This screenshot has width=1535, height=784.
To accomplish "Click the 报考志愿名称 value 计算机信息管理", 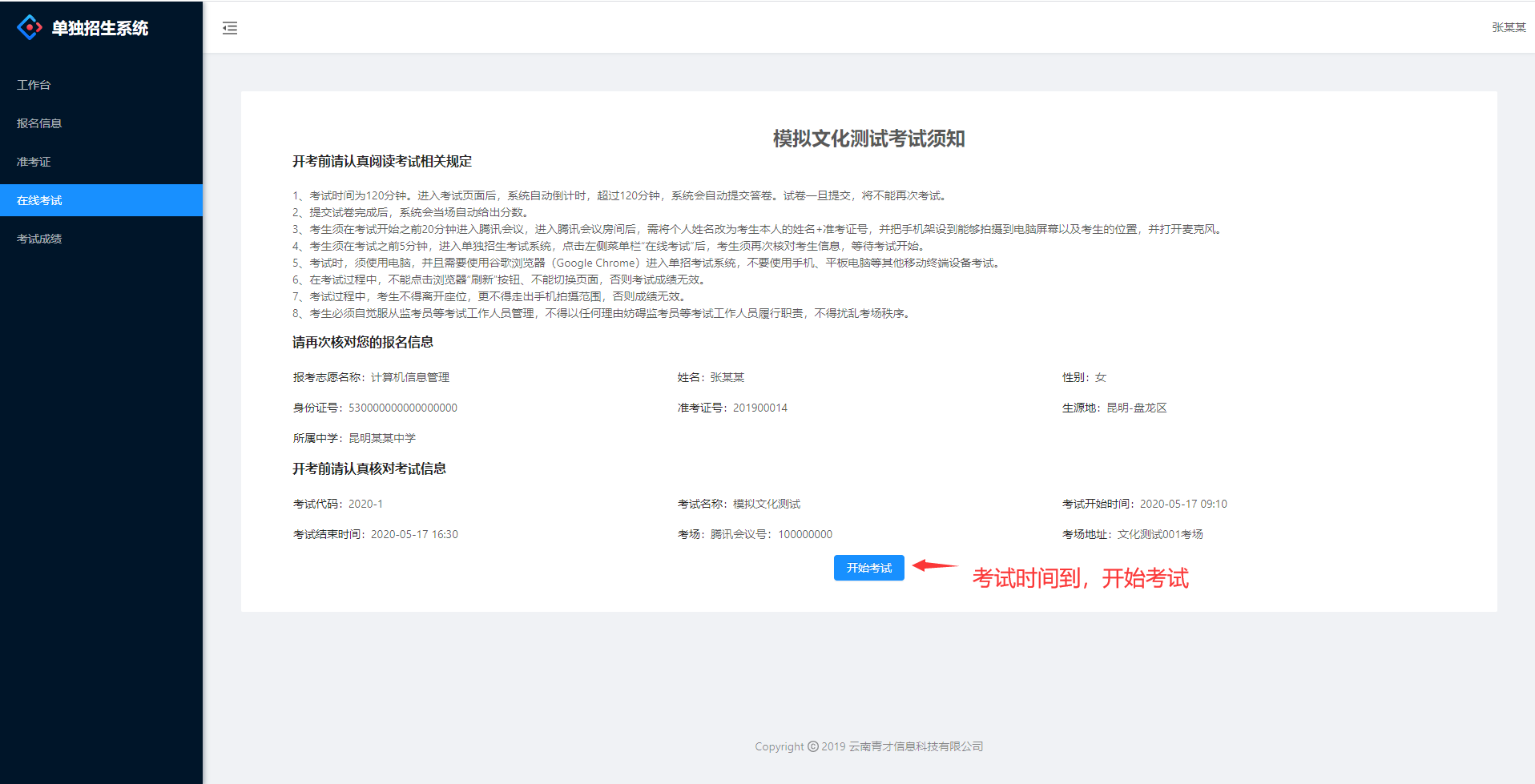I will click(410, 376).
